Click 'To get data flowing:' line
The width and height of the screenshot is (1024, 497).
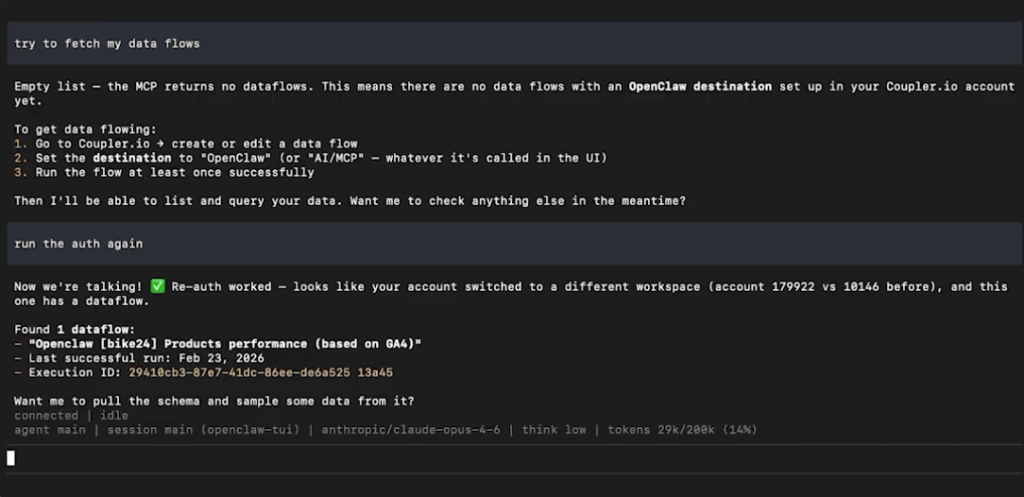[86, 129]
